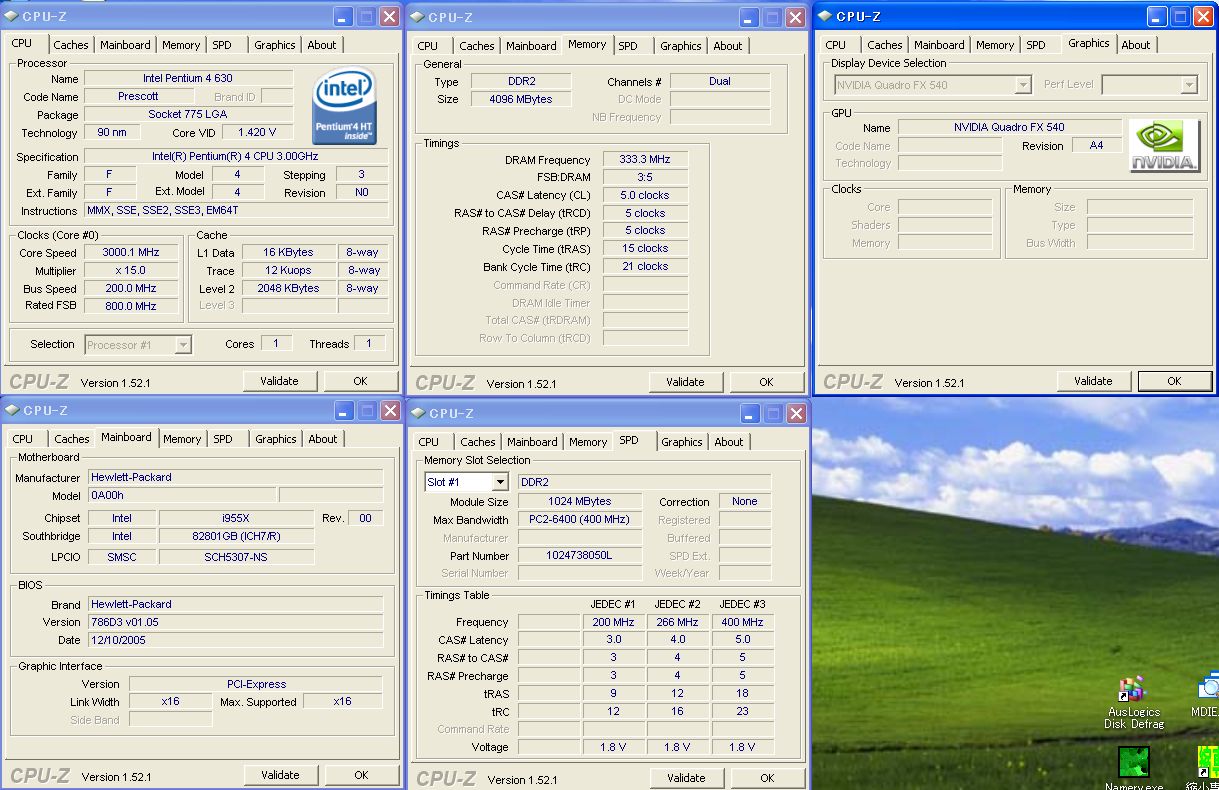Open the NVIDIA Quadro FX 540 display device dropdown
Screen dimensions: 1219x790
1023,85
